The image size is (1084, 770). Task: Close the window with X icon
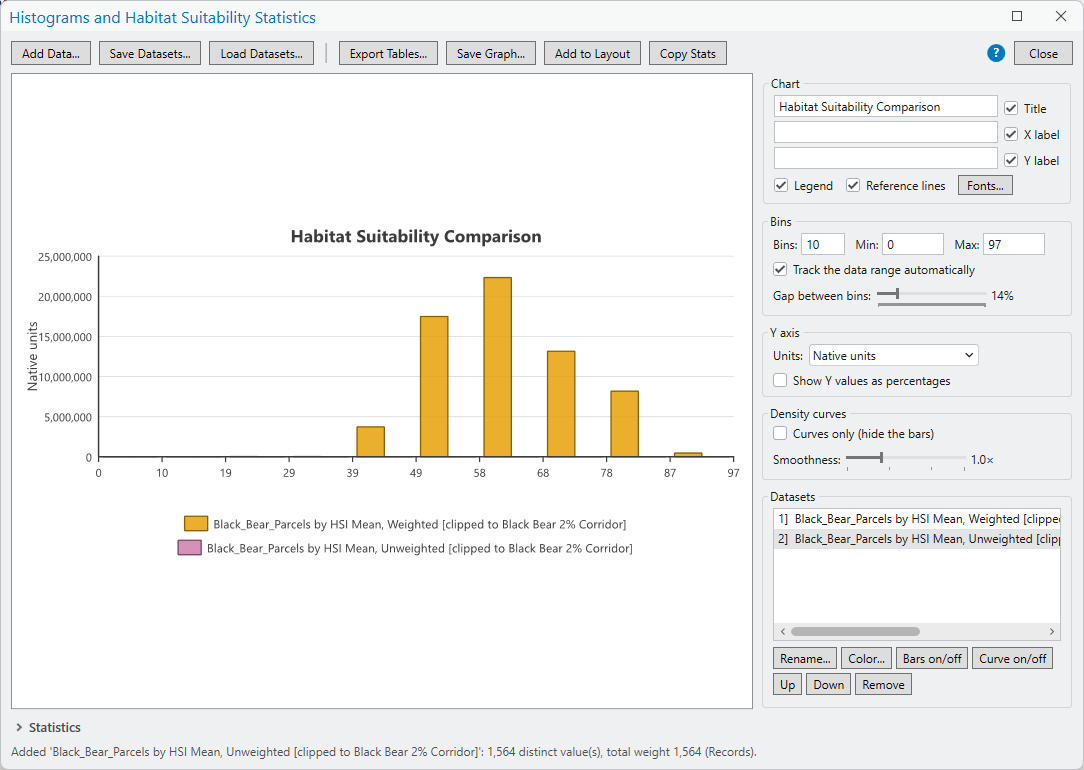tap(1060, 16)
